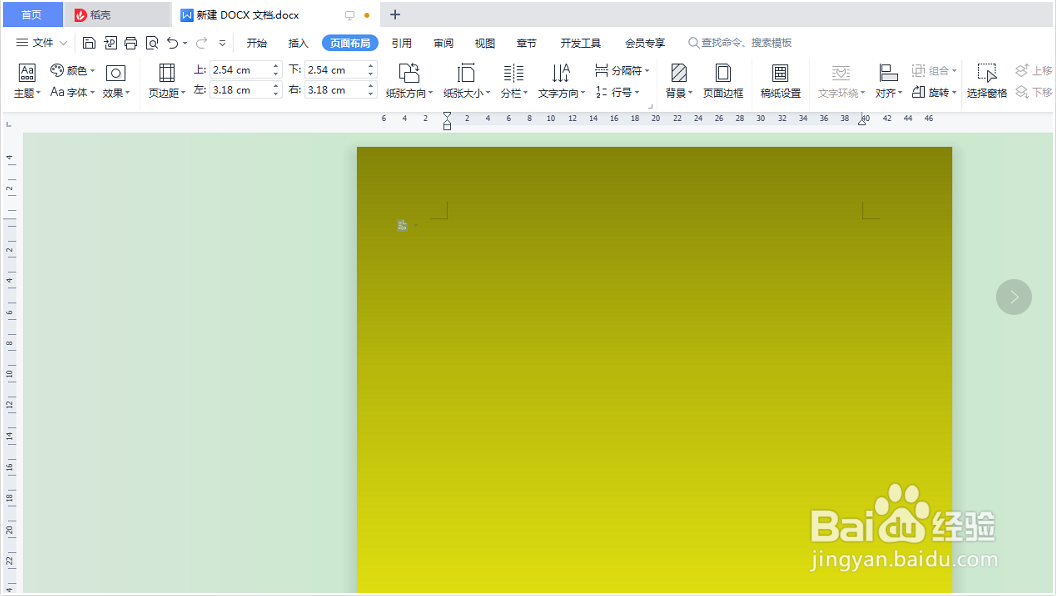Switch to the 引用 ribbon tab

402,43
